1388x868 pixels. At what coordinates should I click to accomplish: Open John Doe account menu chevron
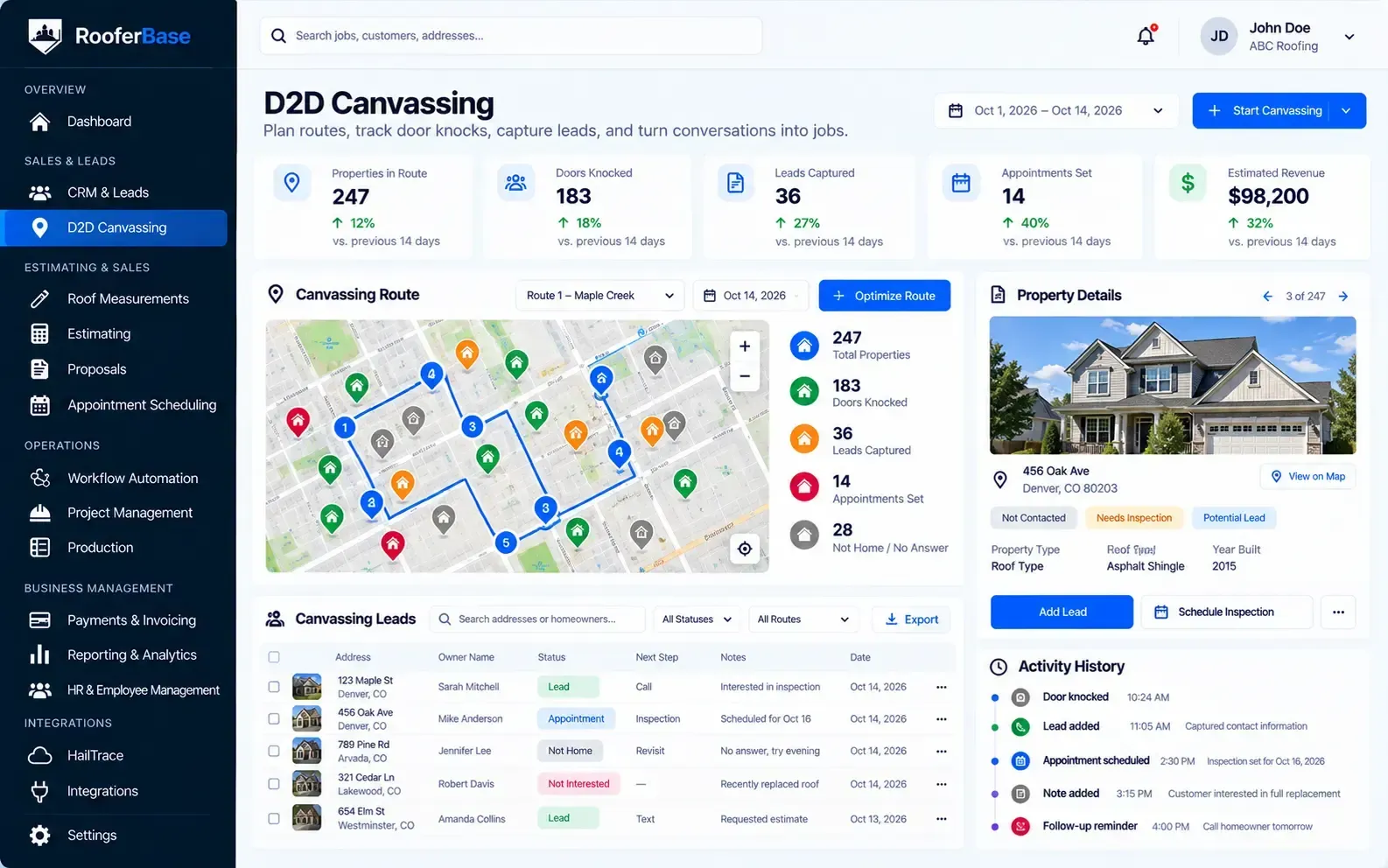(x=1349, y=37)
